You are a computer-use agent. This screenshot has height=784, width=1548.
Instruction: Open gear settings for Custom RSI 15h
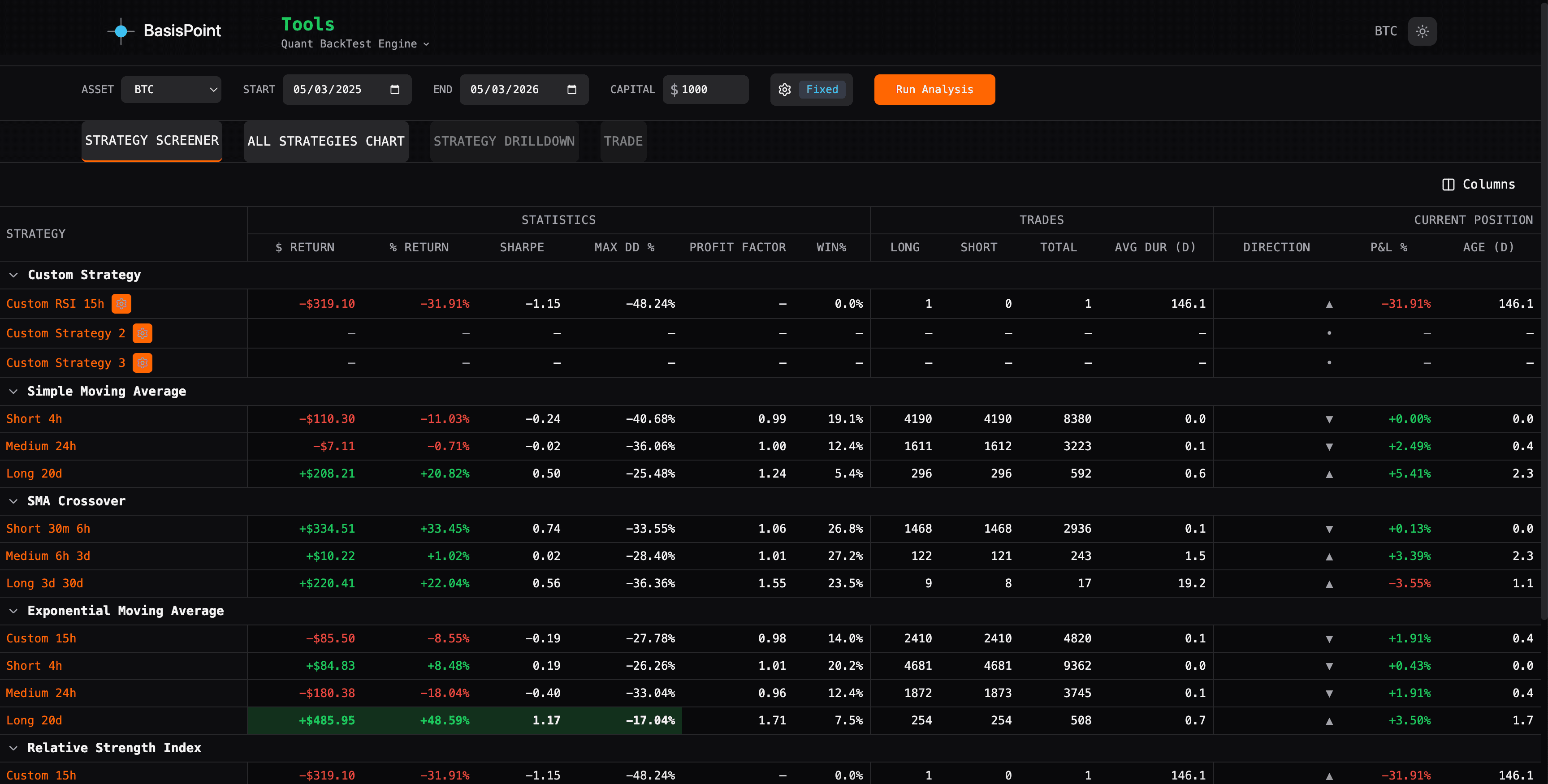pos(121,304)
